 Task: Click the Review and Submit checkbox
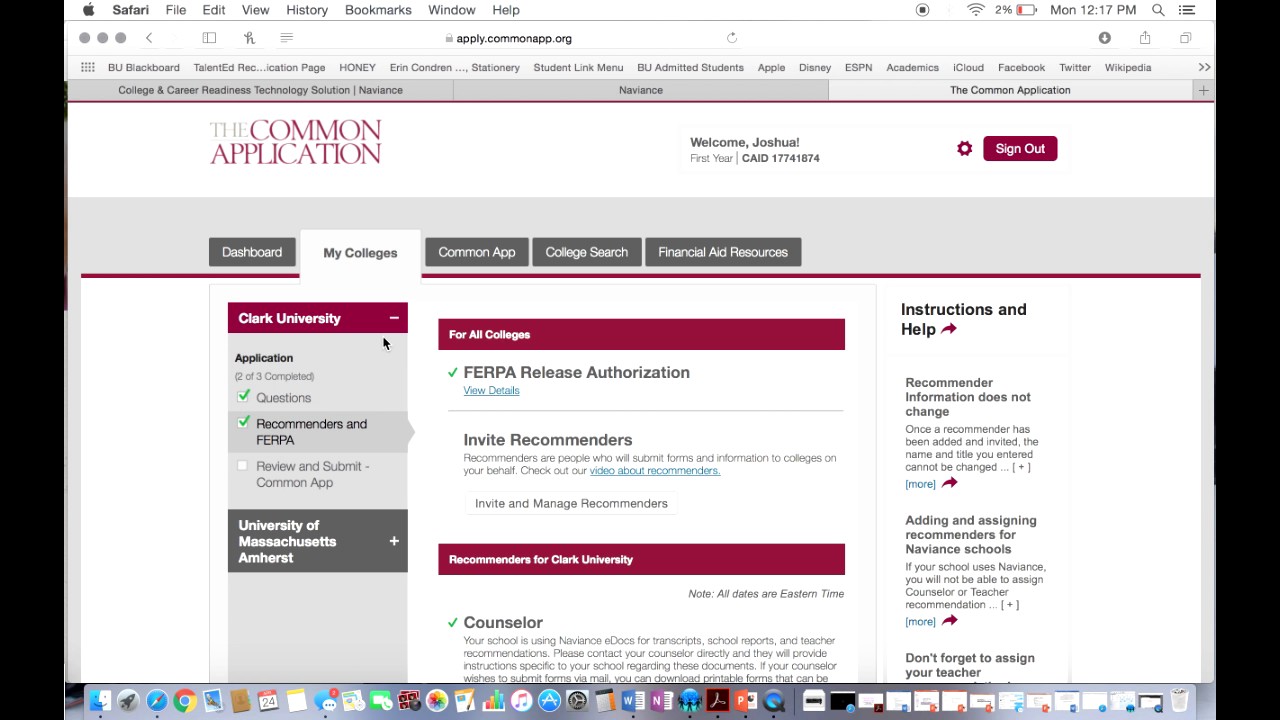point(242,465)
